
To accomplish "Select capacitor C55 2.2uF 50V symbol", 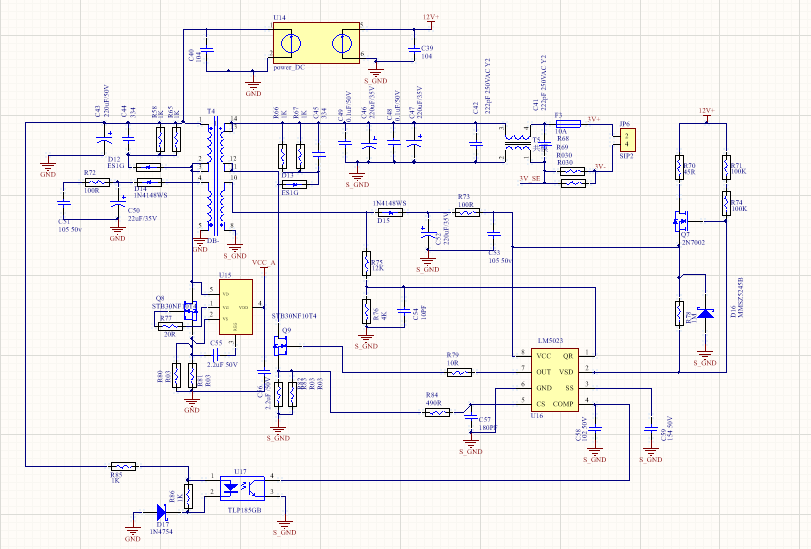I will click(217, 355).
